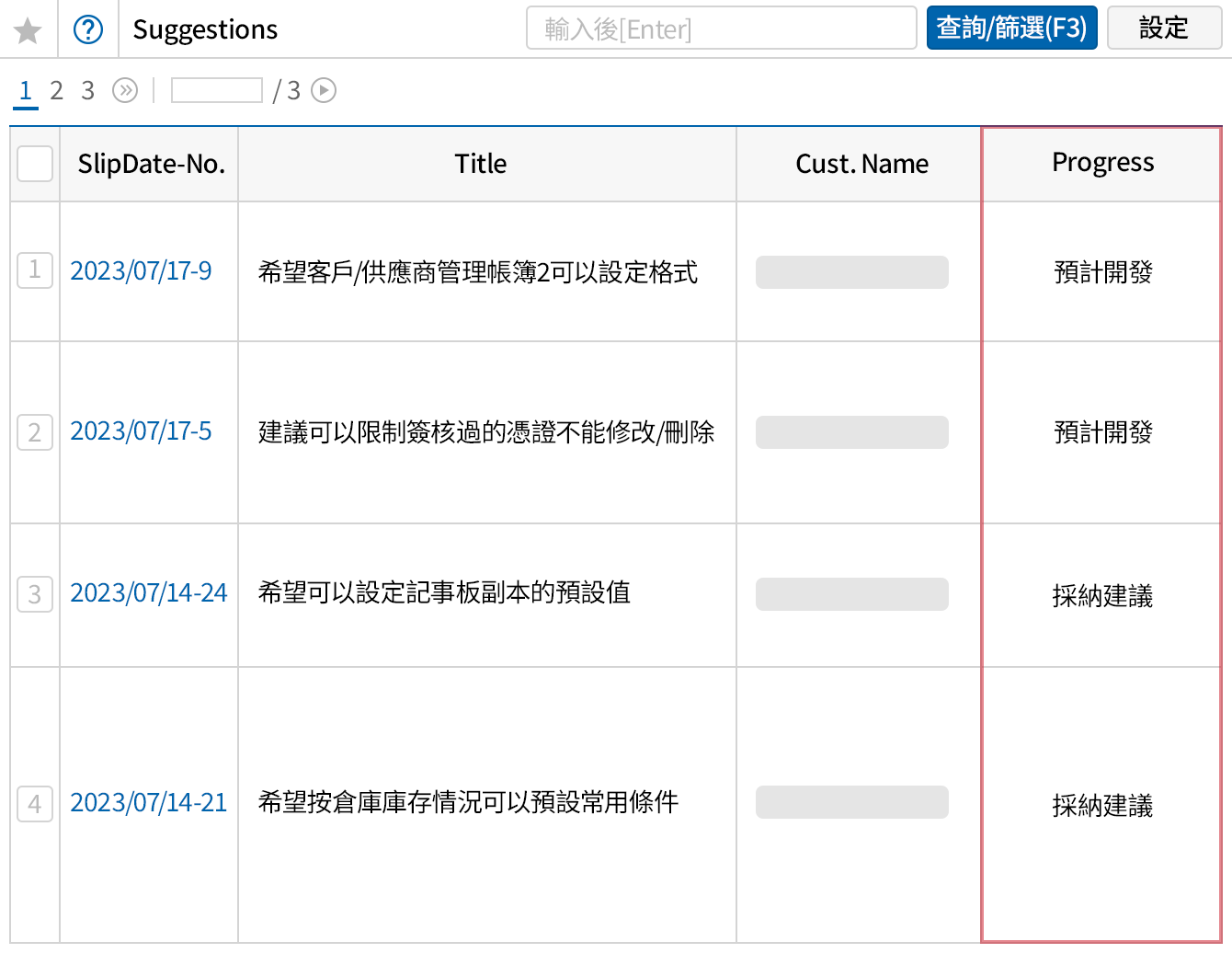Open the 設定 settings button
The image size is (1232, 953).
click(1164, 28)
